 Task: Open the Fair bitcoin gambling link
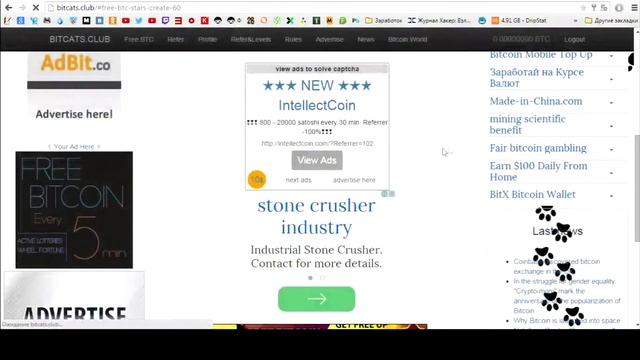tap(538, 148)
